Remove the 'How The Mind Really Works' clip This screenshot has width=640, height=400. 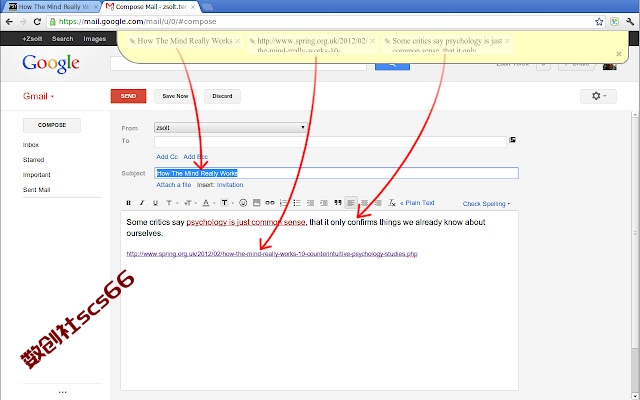237,41
